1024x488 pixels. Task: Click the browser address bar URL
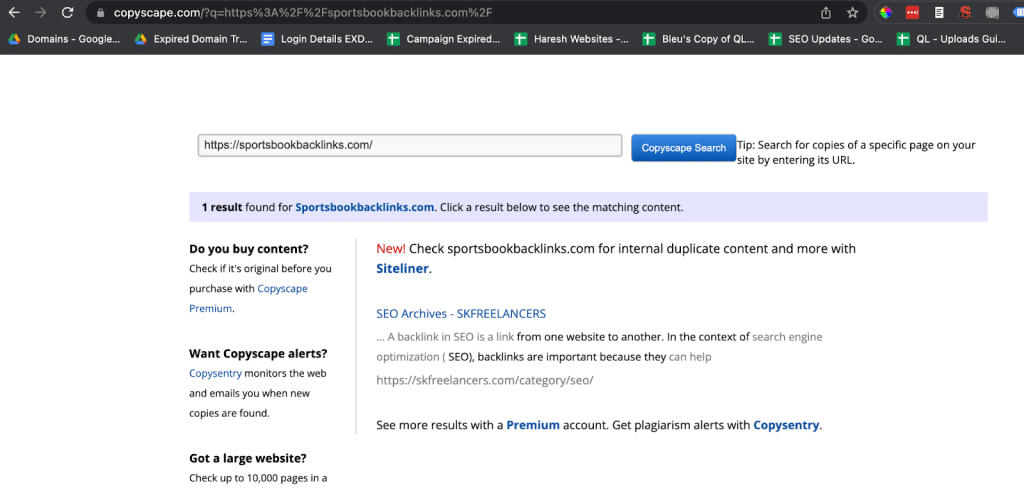300,13
